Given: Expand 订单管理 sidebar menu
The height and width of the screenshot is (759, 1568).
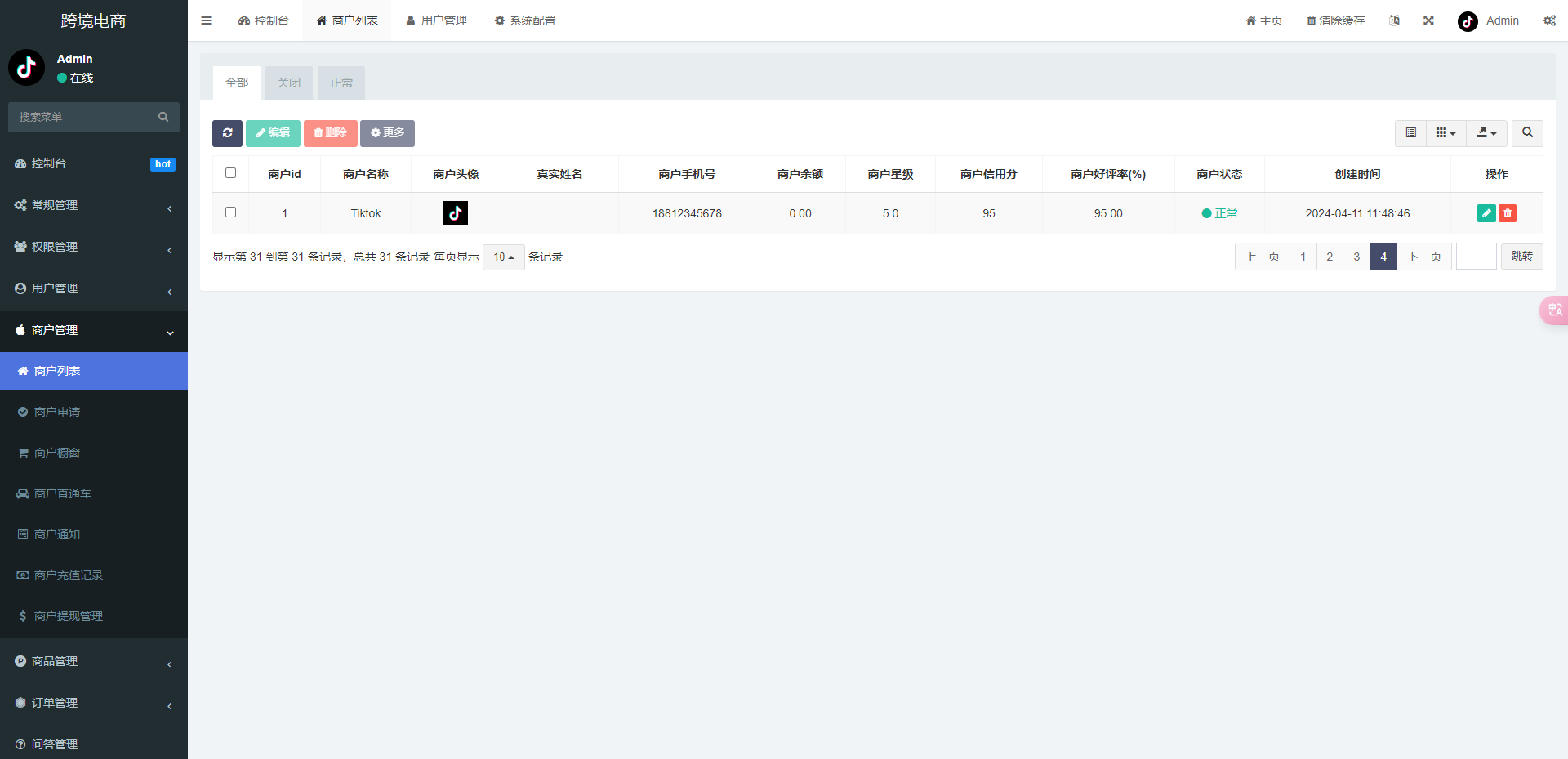Looking at the screenshot, I should [x=94, y=703].
